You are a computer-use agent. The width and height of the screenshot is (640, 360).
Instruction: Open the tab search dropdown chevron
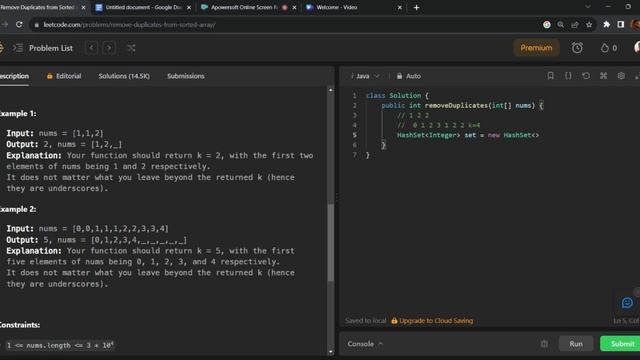(x=587, y=7)
